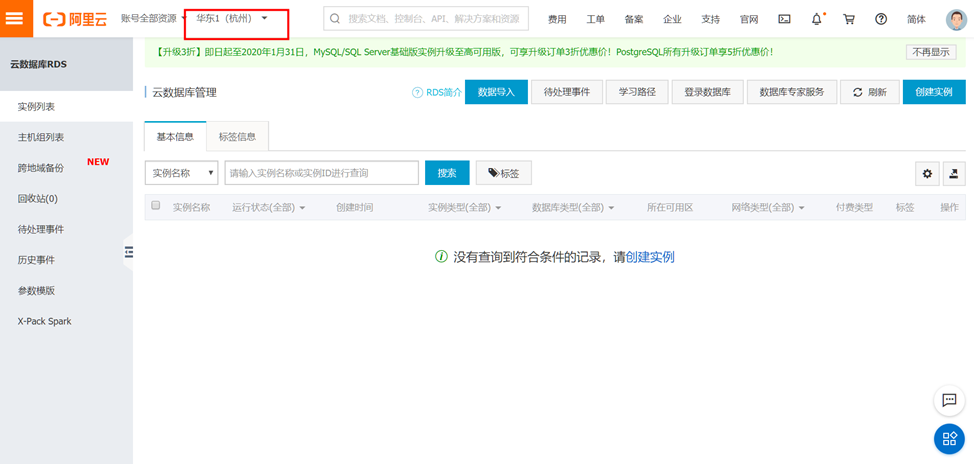Select all instances checkbox in table header
This screenshot has height=464, width=974.
(x=156, y=206)
